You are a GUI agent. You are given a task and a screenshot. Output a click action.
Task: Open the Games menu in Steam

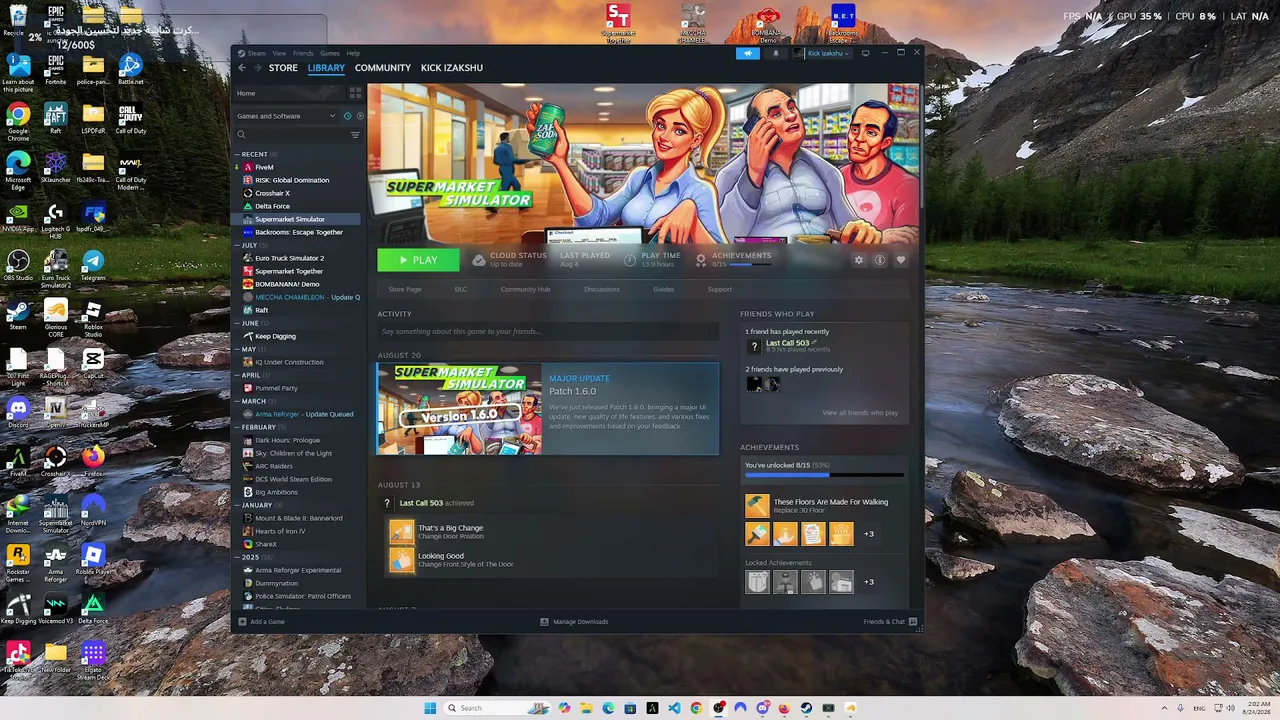pos(330,53)
